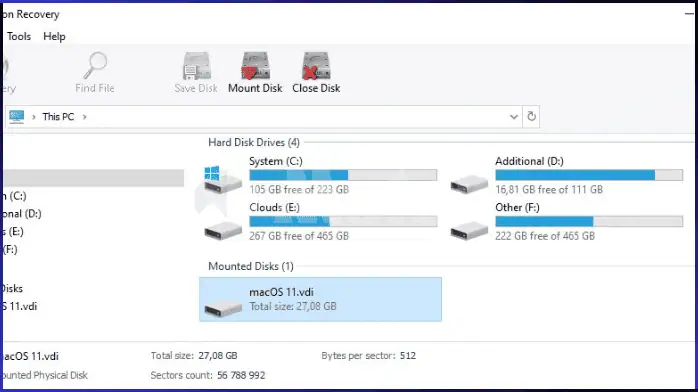Click "222 GB free of 465 GB" text
The height and width of the screenshot is (392, 698).
(545, 236)
